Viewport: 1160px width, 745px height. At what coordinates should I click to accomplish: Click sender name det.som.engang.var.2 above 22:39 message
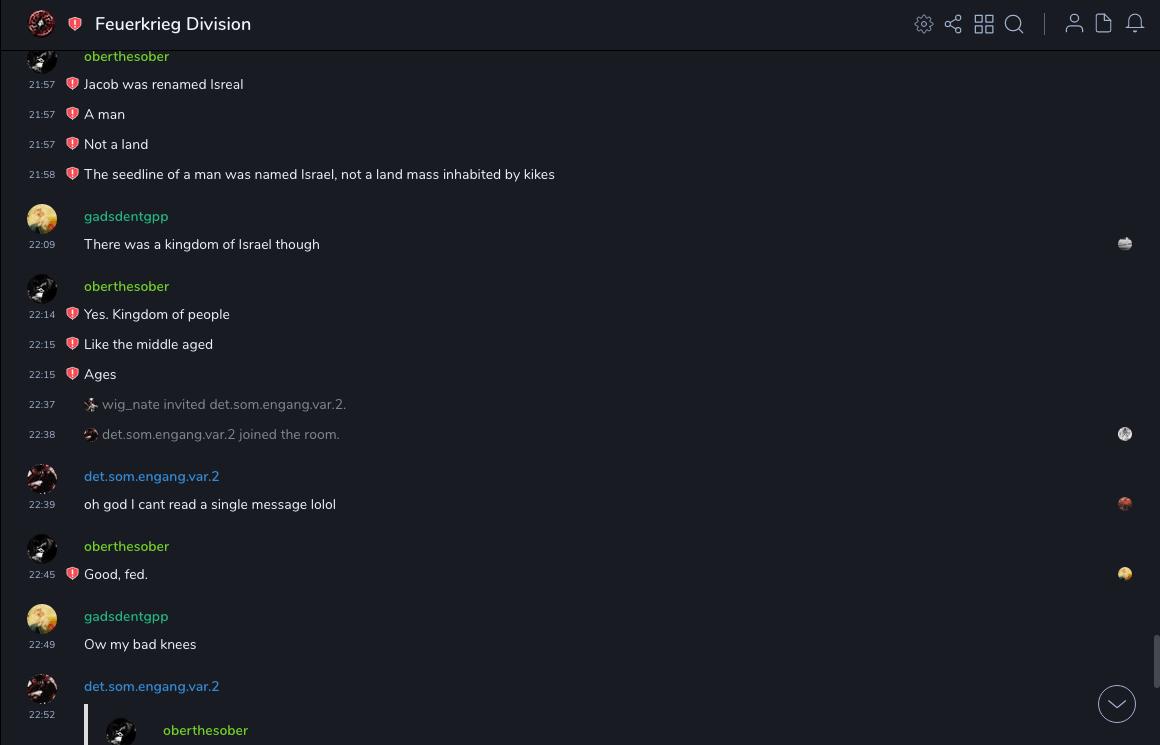[x=151, y=477]
